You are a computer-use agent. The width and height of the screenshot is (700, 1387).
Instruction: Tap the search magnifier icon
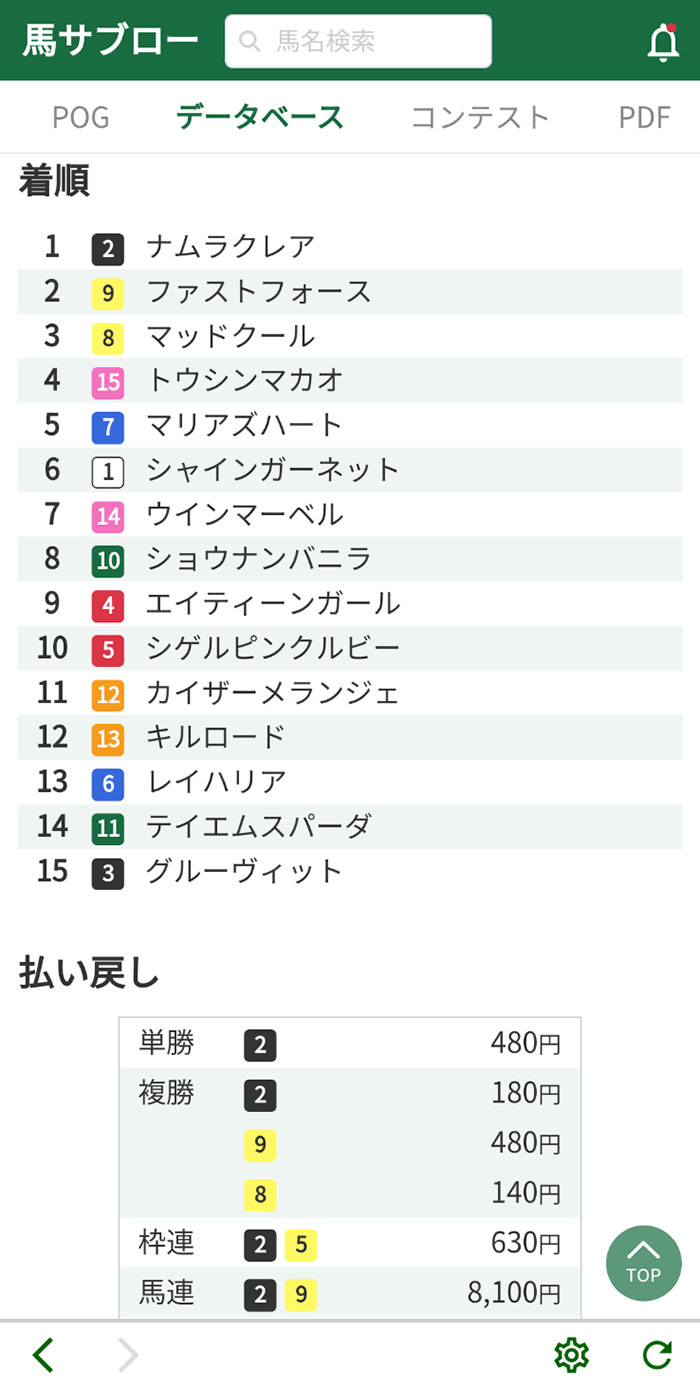pos(251,41)
